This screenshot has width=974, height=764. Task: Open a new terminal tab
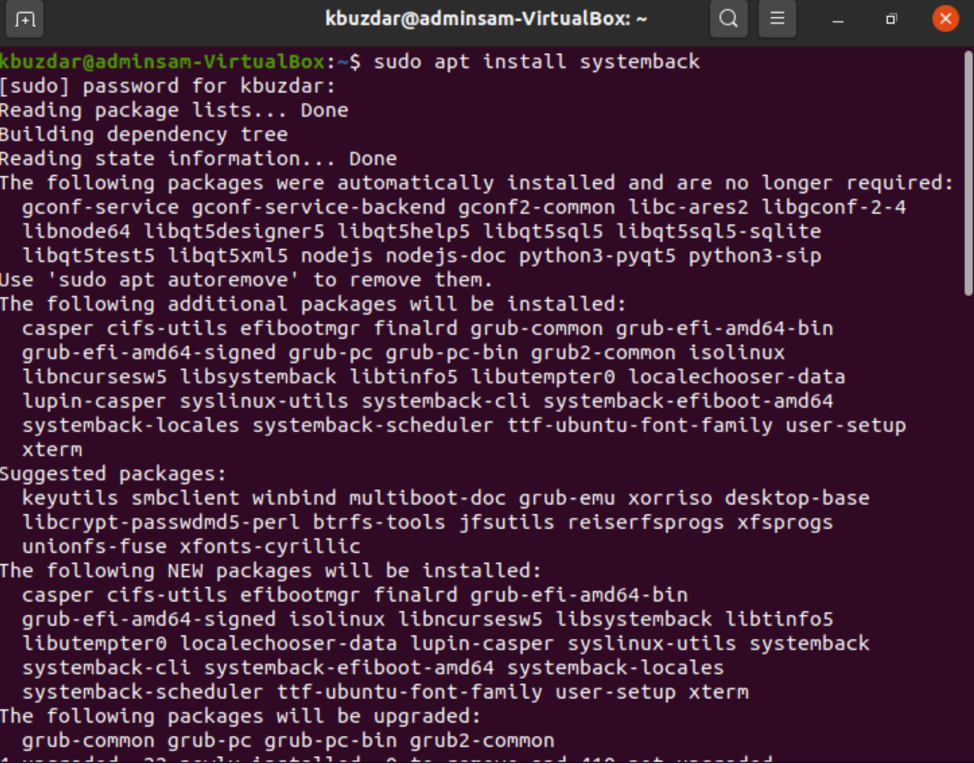[x=25, y=19]
